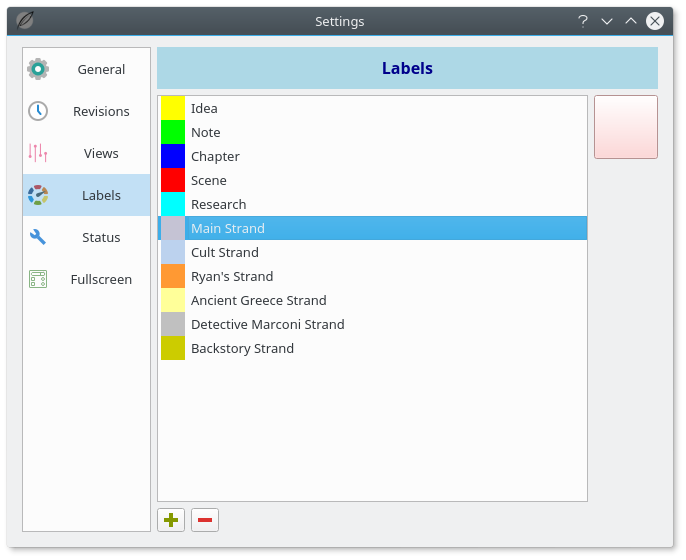Click the General gear icon
This screenshot has width=686, height=560.
tap(38, 69)
